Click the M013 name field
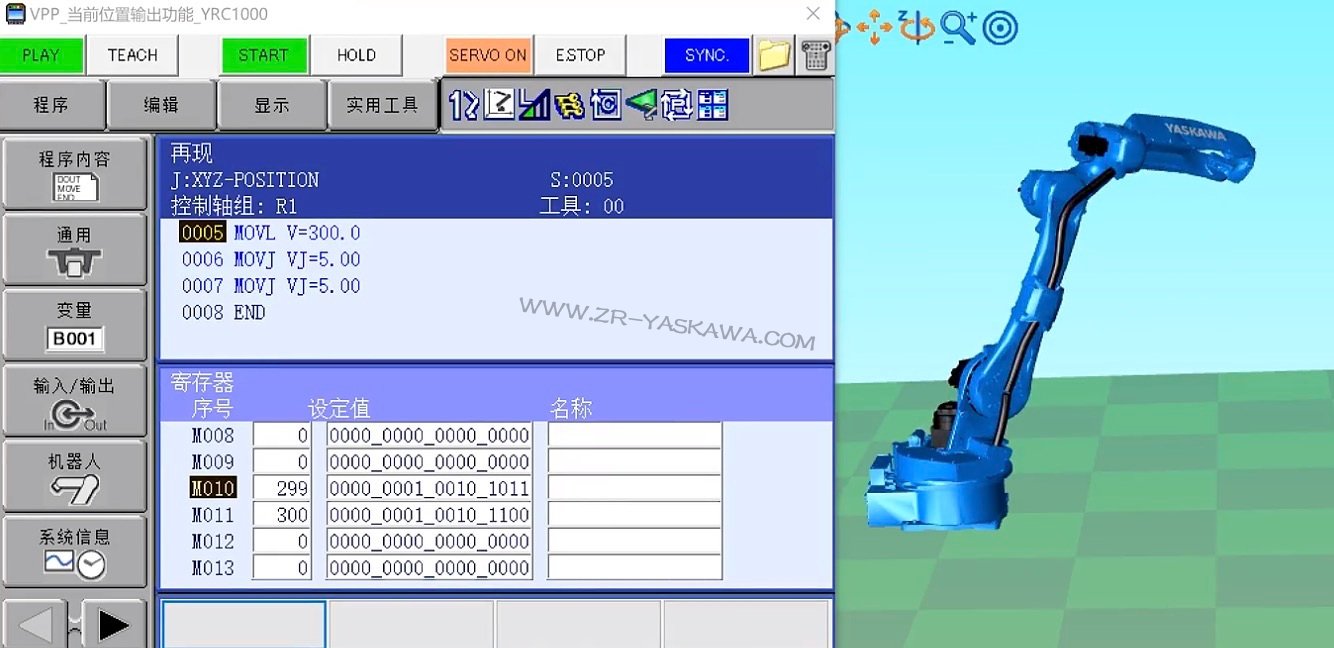This screenshot has width=1334, height=648. click(635, 568)
